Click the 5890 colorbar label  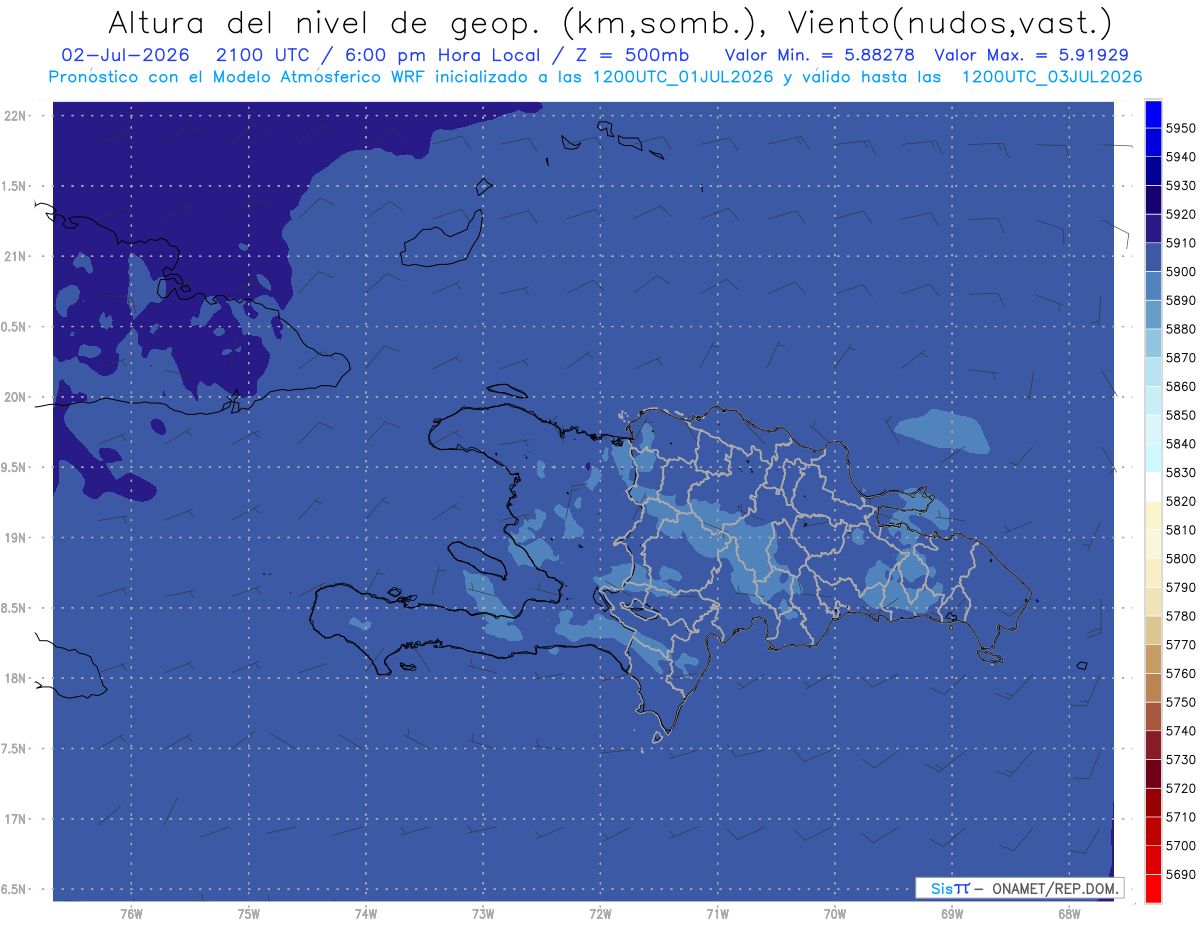coord(1181,301)
